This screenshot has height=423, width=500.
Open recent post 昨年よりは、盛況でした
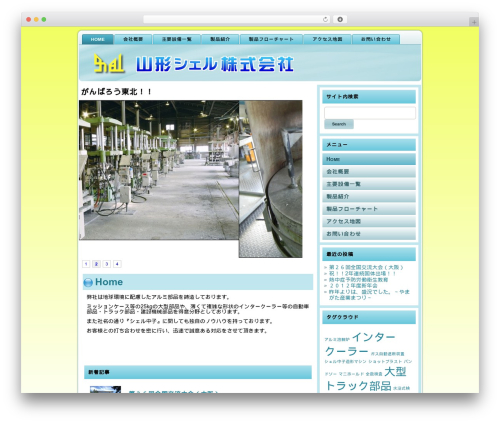(x=369, y=295)
